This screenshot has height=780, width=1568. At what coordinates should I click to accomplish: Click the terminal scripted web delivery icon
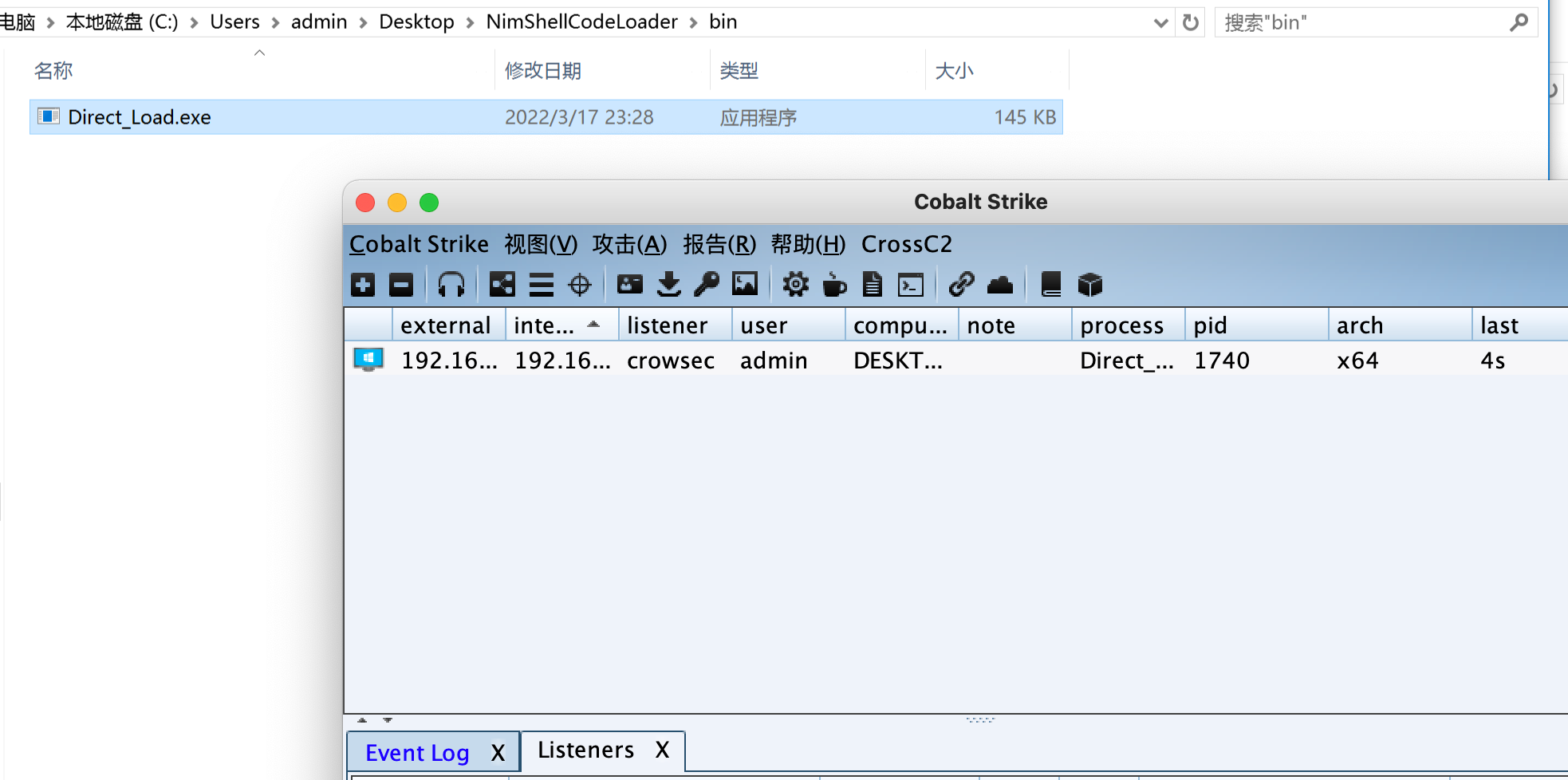911,285
